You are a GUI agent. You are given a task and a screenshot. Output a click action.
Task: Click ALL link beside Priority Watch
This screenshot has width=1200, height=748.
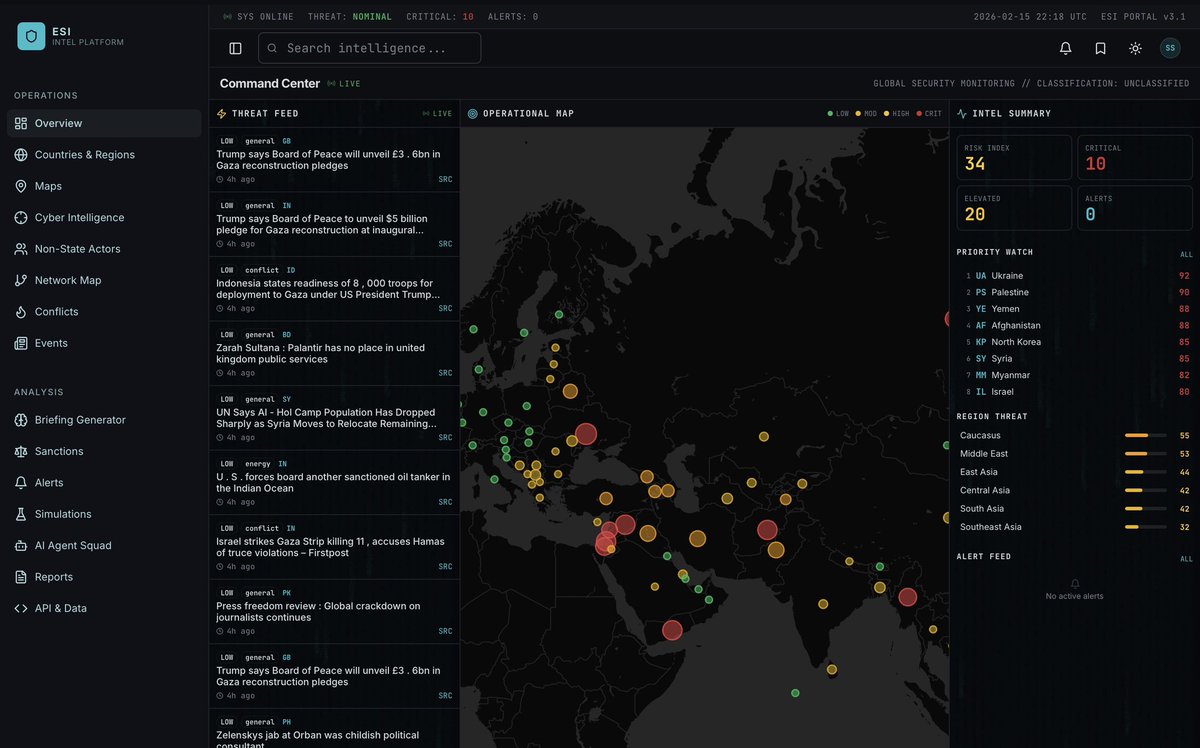coord(1186,254)
